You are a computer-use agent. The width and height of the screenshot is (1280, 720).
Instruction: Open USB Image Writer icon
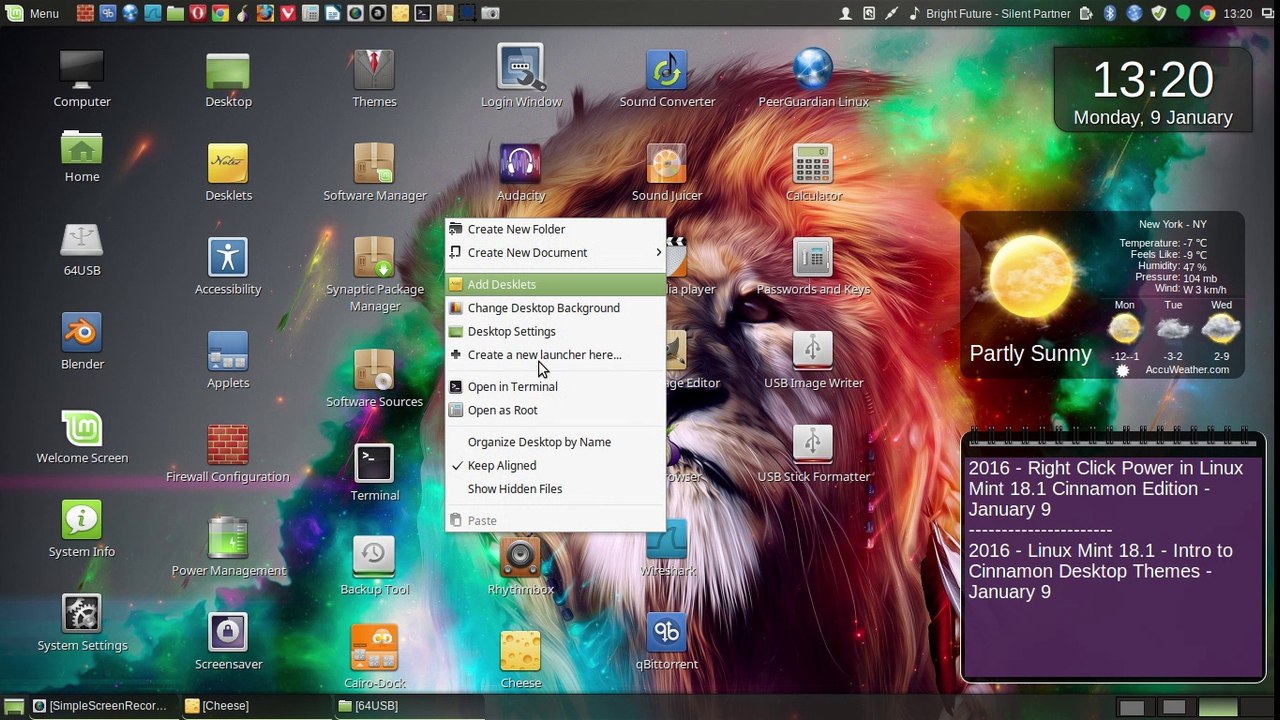point(812,351)
